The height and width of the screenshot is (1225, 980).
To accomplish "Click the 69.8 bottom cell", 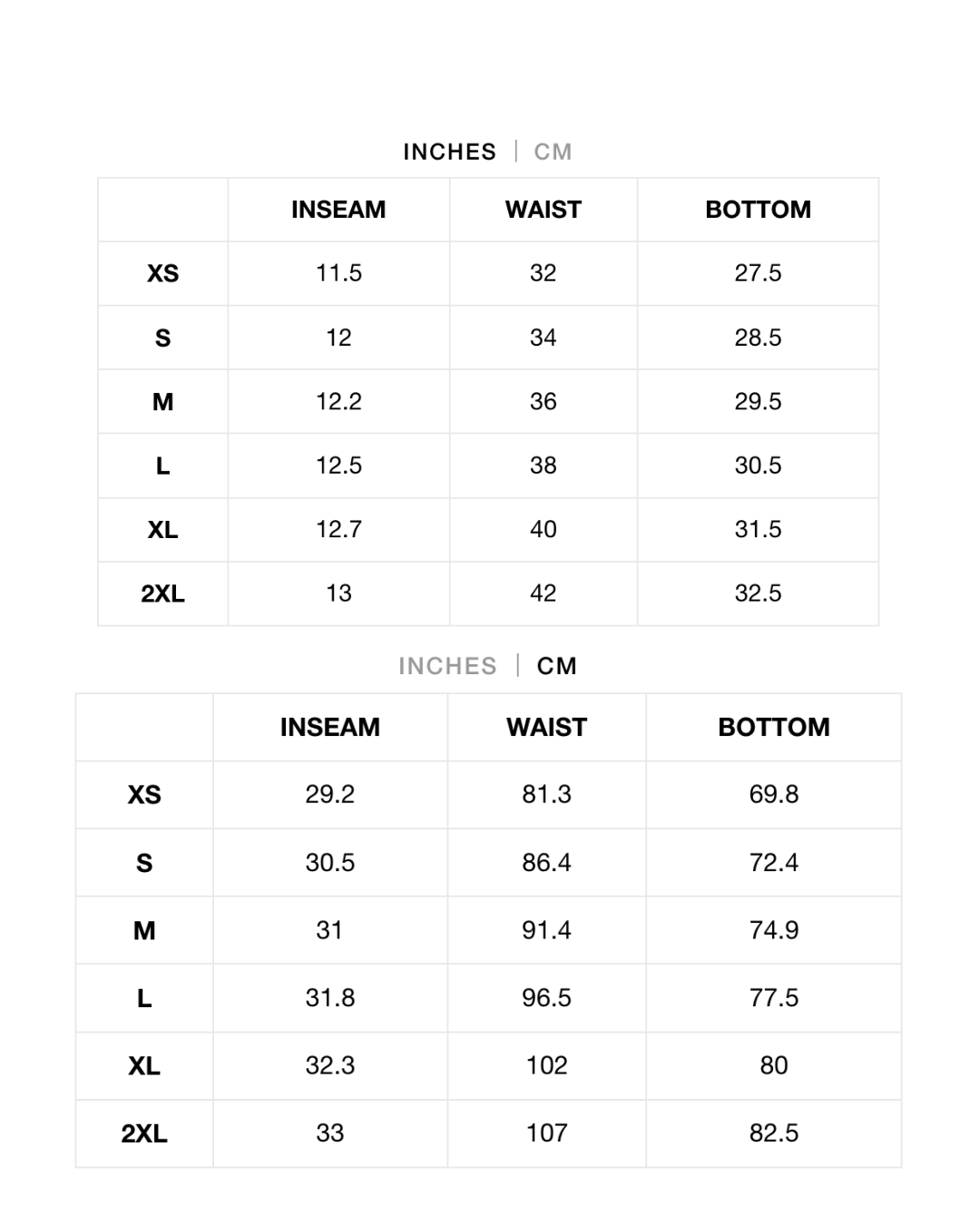I will pyautogui.click(x=773, y=794).
